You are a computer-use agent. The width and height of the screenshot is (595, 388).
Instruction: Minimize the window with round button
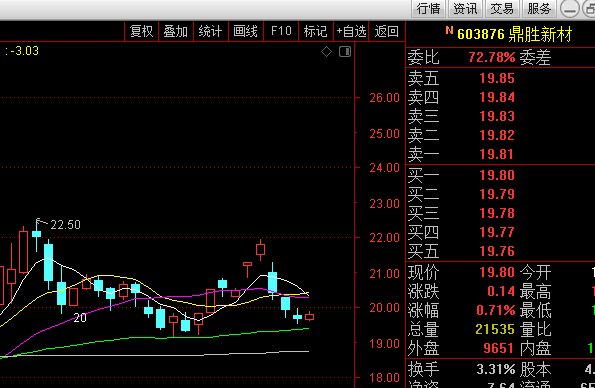click(570, 9)
